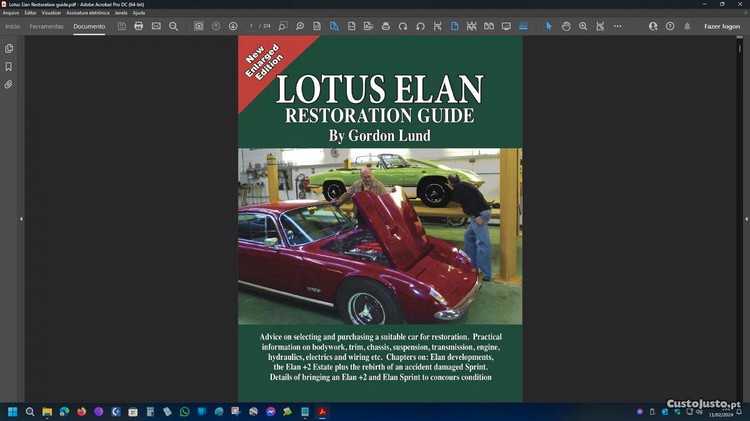Open WhatsApp from the Windows taskbar
The width and height of the screenshot is (750, 421).
click(x=184, y=411)
